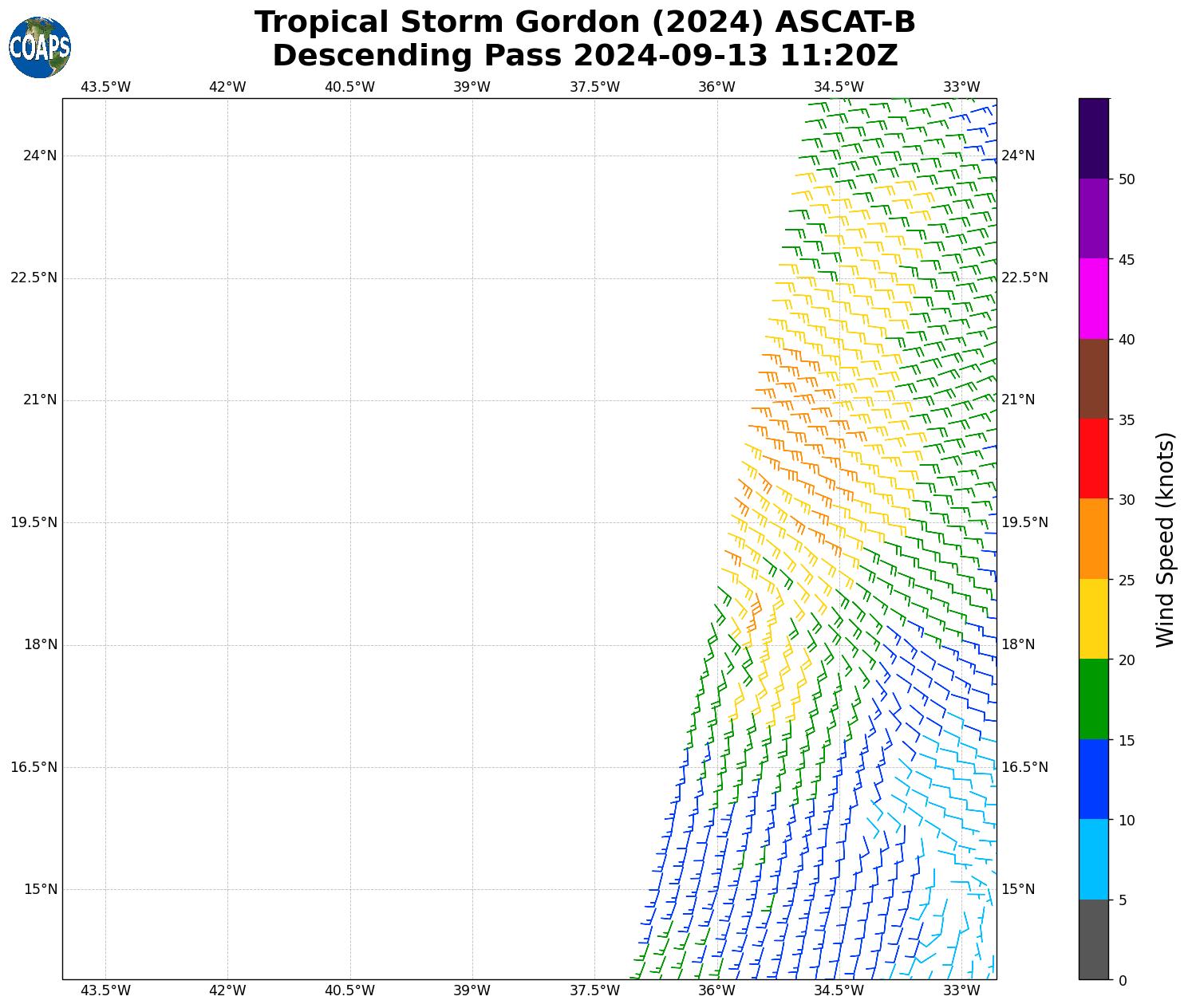The width and height of the screenshot is (1188, 1008).
Task: Click the cyan 5-10 knots colorbar segment
Action: click(x=1093, y=860)
